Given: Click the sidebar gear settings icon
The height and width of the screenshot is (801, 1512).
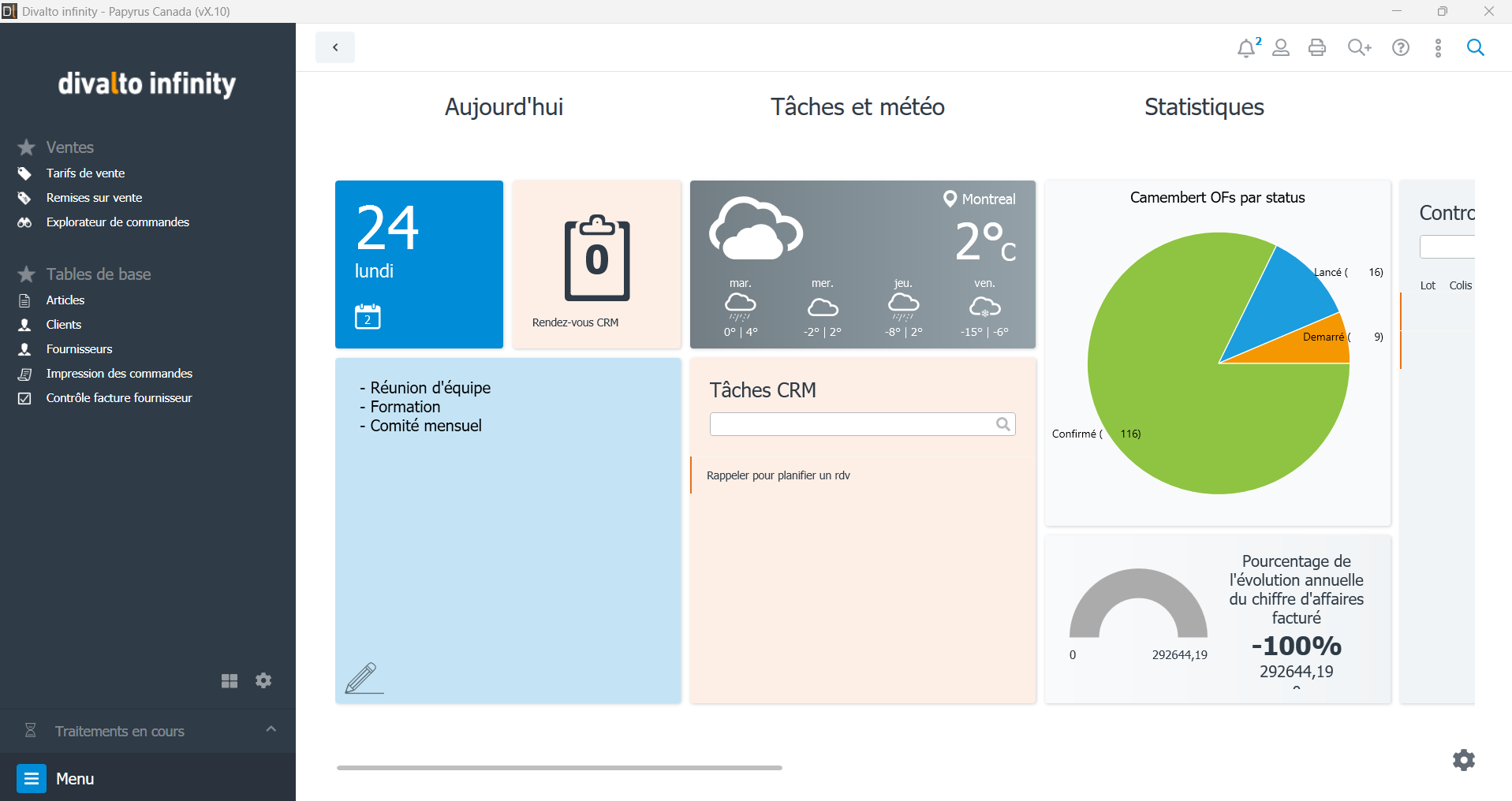Looking at the screenshot, I should tap(263, 680).
